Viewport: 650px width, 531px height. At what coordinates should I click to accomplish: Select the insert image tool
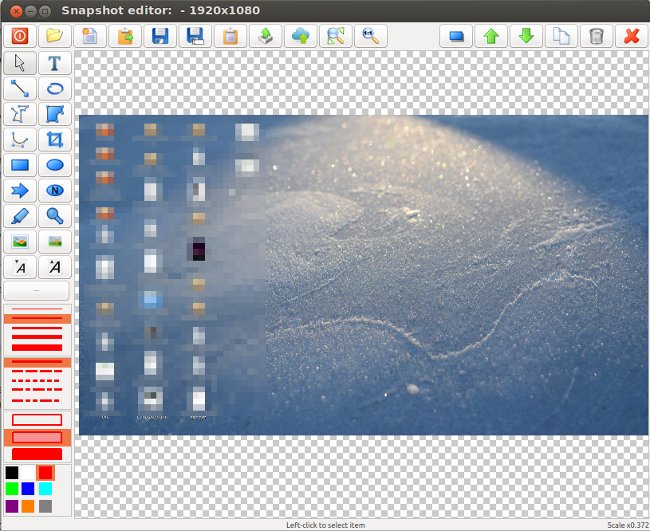tap(20, 242)
